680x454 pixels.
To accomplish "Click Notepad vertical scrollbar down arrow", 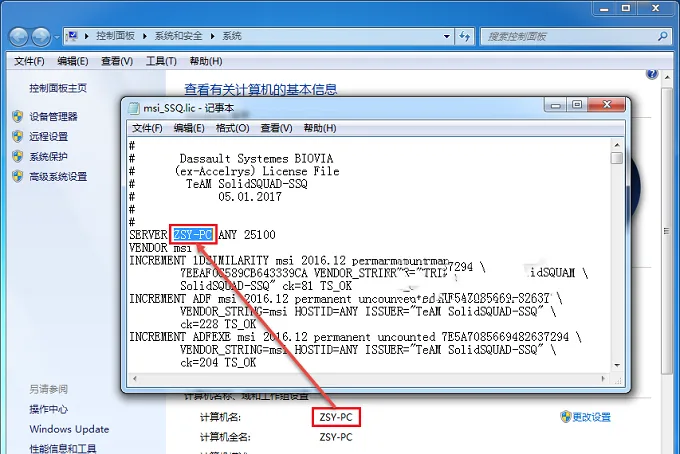I will (617, 366).
